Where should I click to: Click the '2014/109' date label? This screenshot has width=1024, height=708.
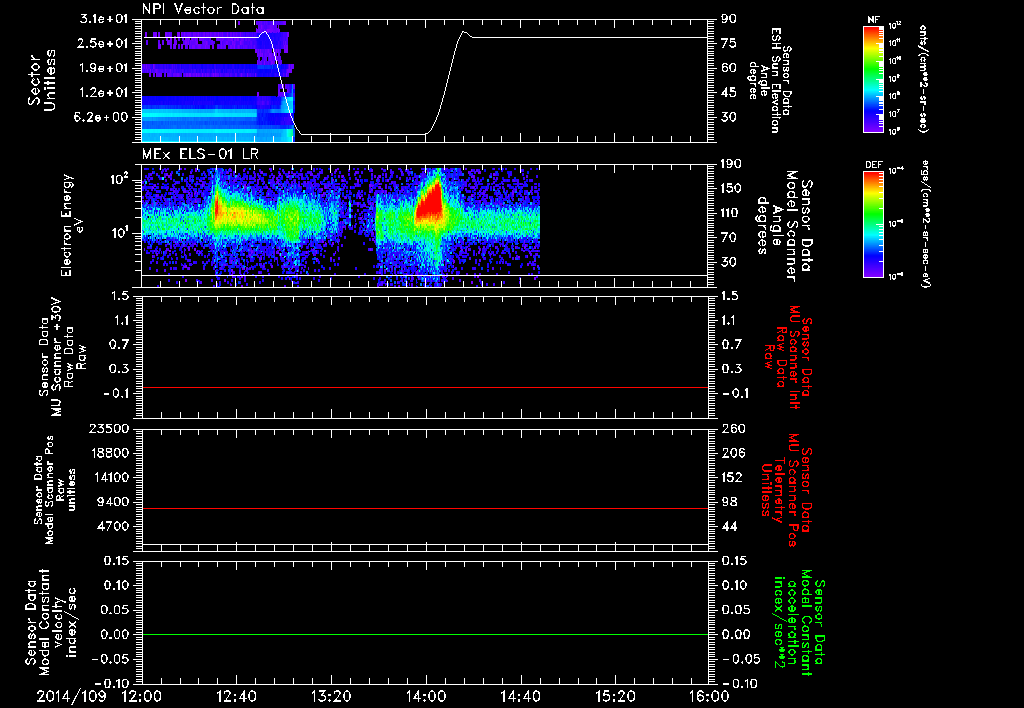(71, 696)
